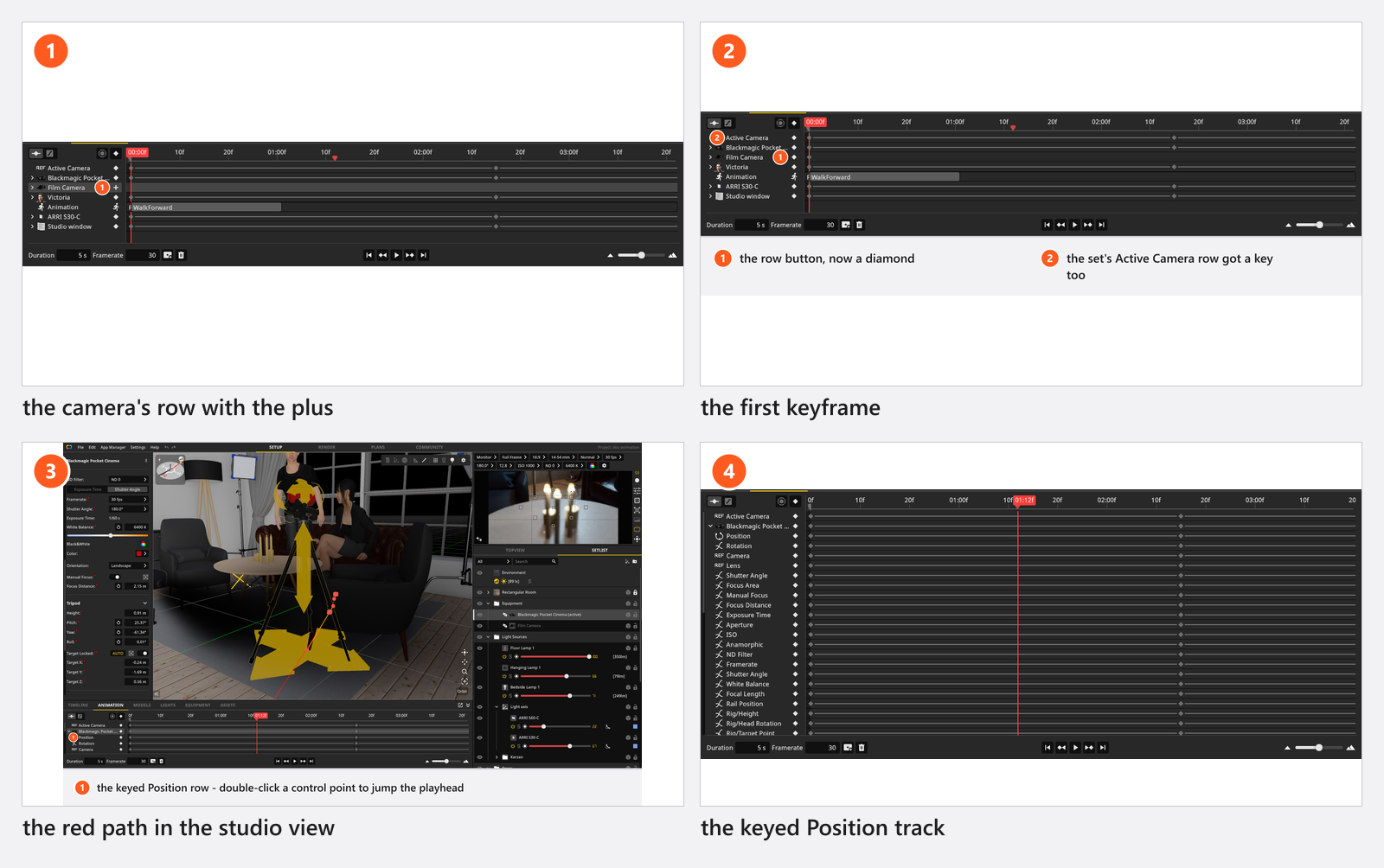Image resolution: width=1384 pixels, height=868 pixels.
Task: Click the curve editor icon beside keyframe mode in screenshot 2
Action: (728, 123)
